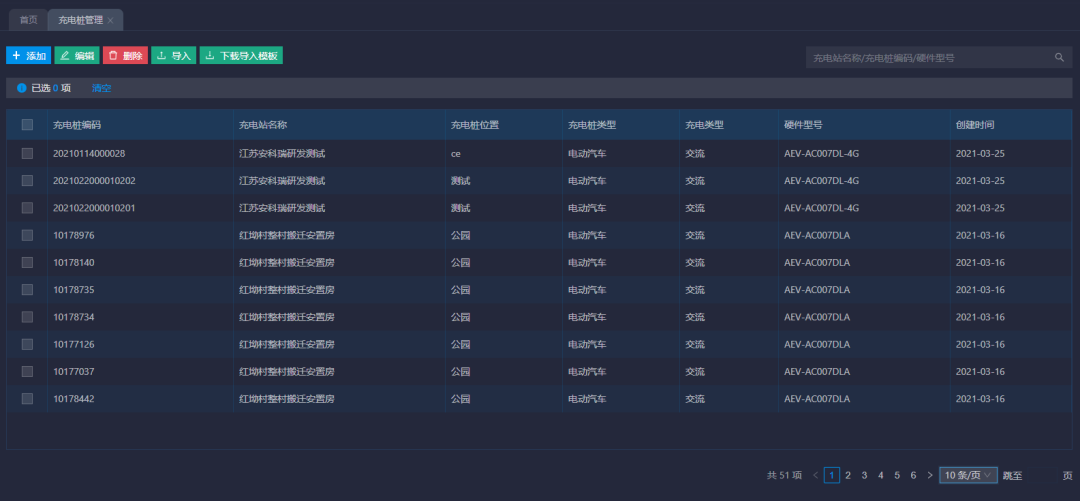
Task: Toggle the select-all header checkbox
Action: 28,125
